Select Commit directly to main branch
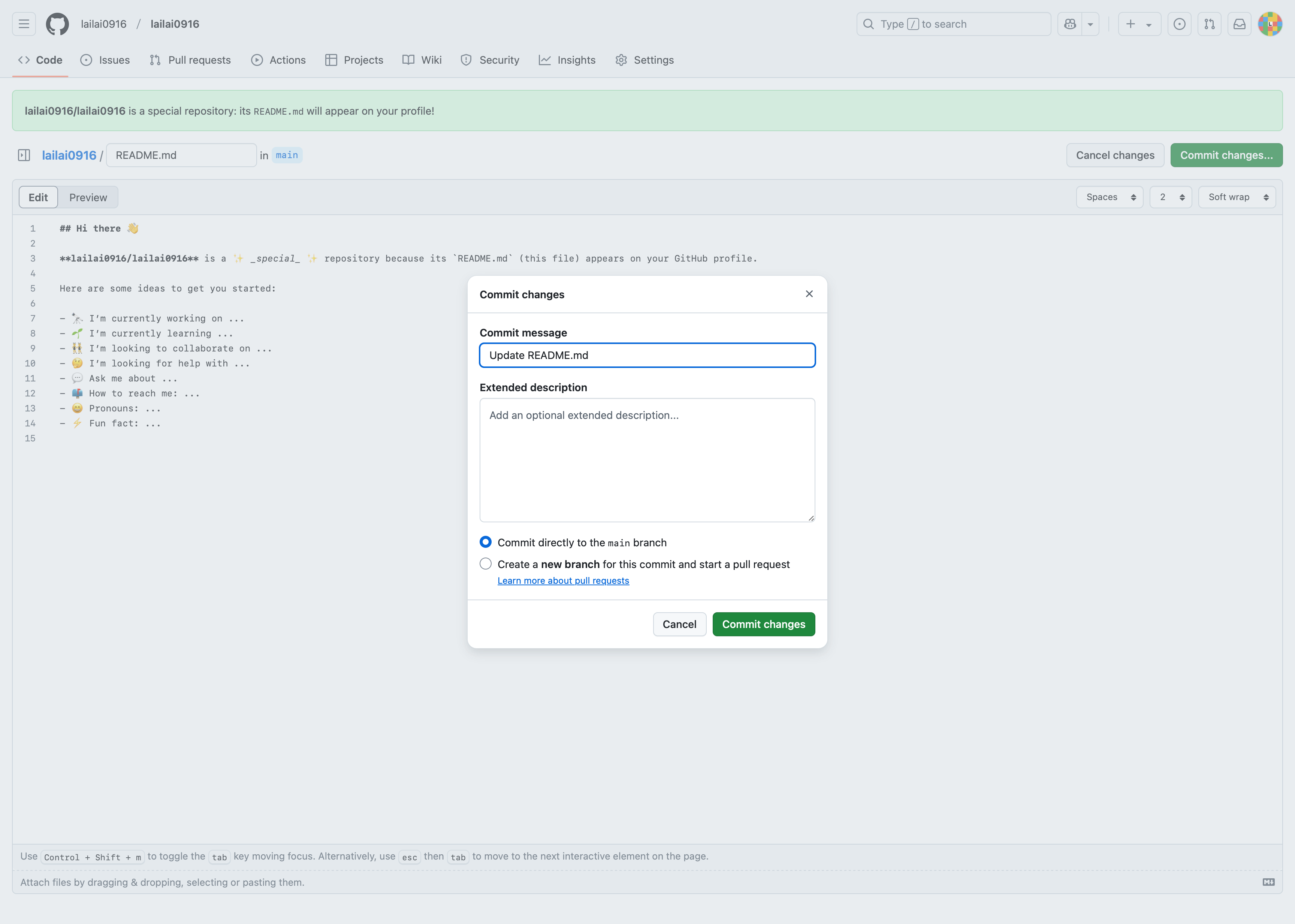 click(x=485, y=542)
